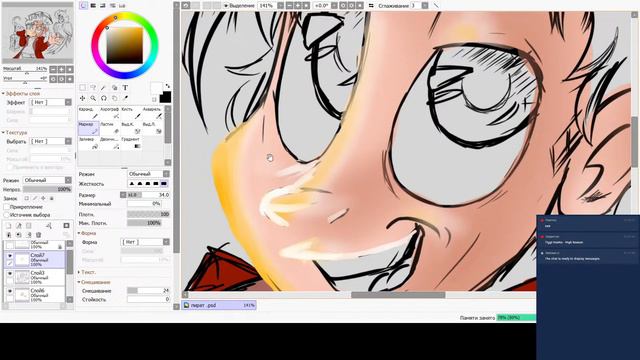This screenshot has width=640, height=360.
Task: Zoom in with top toolbar plus button
Action: (298, 6)
